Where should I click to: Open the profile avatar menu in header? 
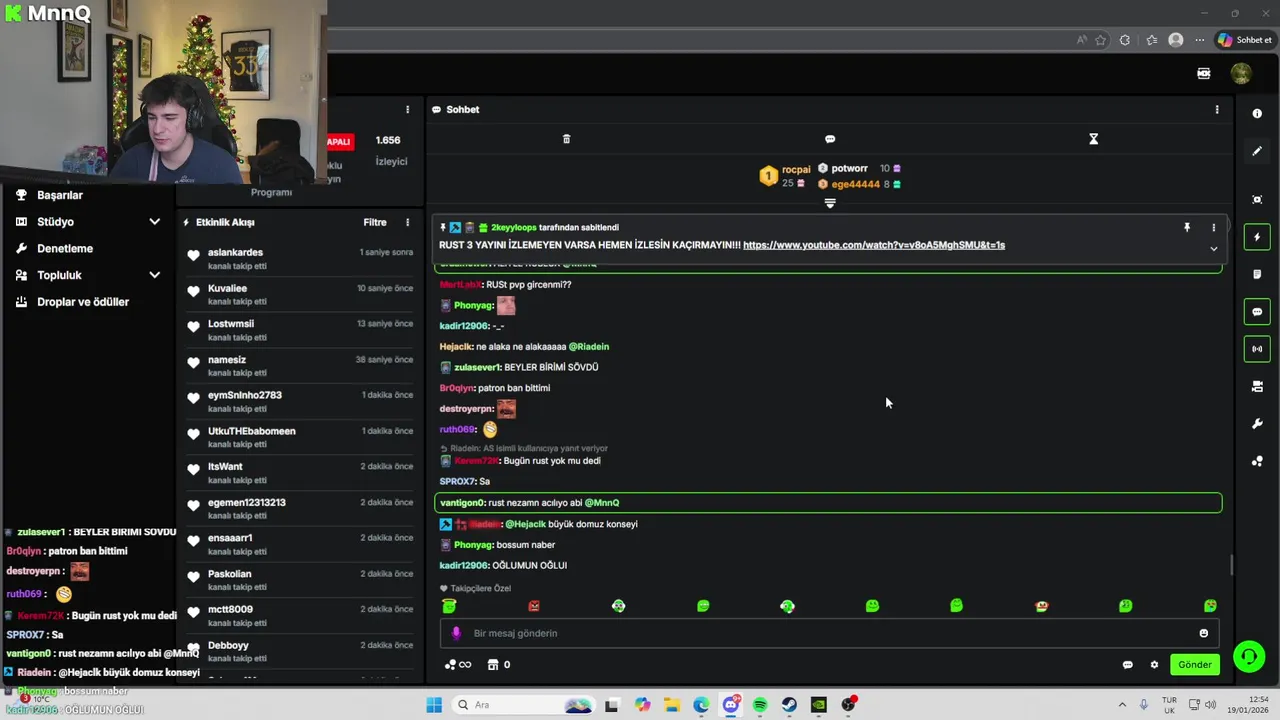point(1241,73)
